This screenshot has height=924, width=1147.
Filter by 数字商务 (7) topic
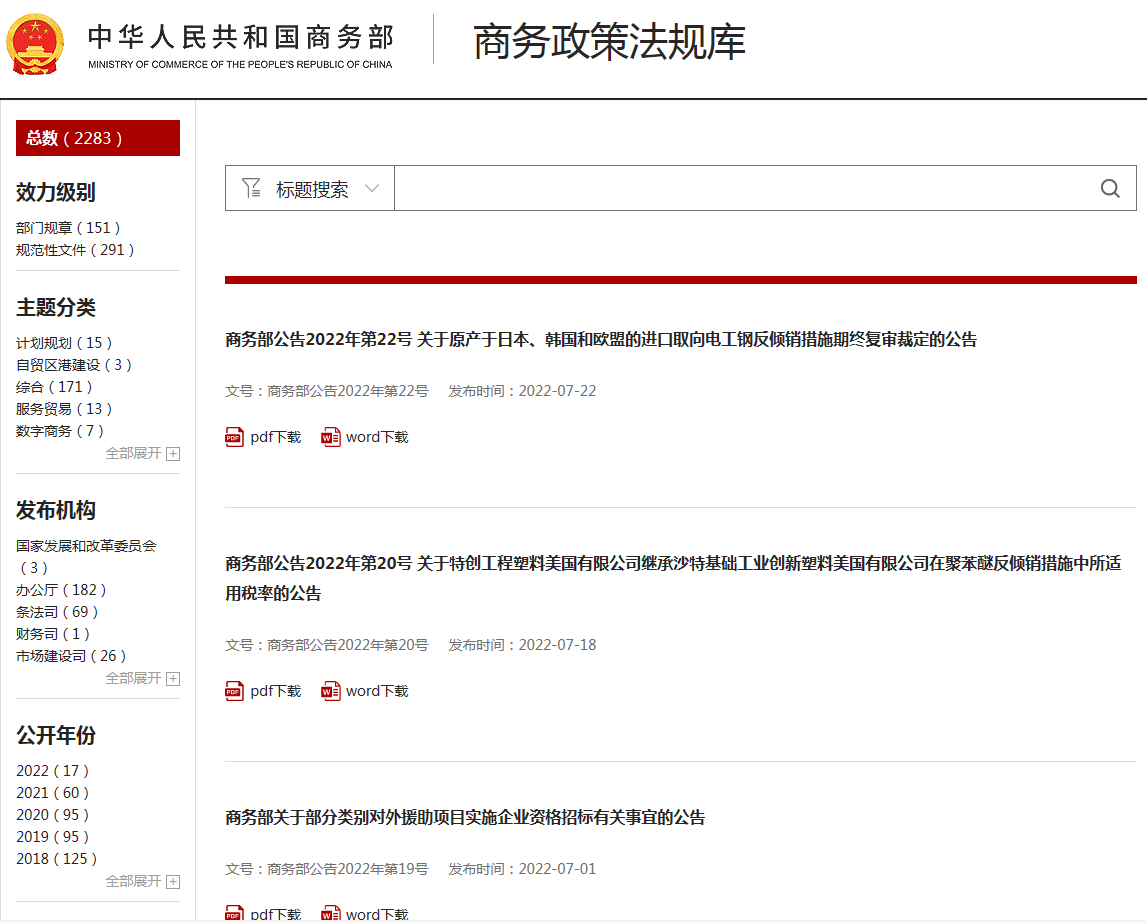coord(60,431)
